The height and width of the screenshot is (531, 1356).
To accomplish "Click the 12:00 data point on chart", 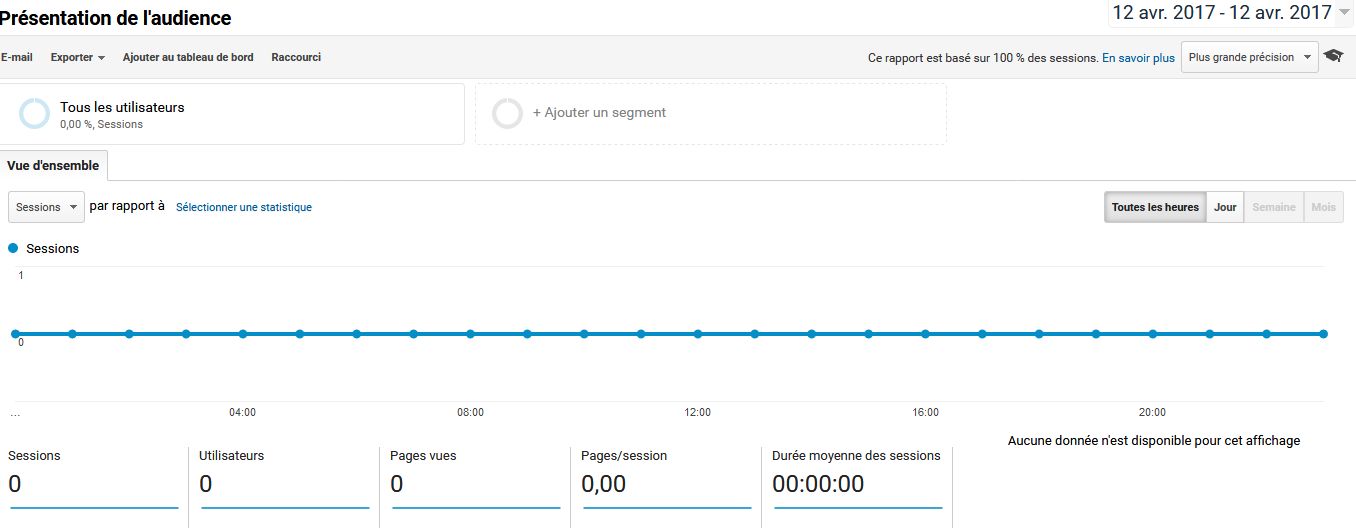I will (697, 334).
